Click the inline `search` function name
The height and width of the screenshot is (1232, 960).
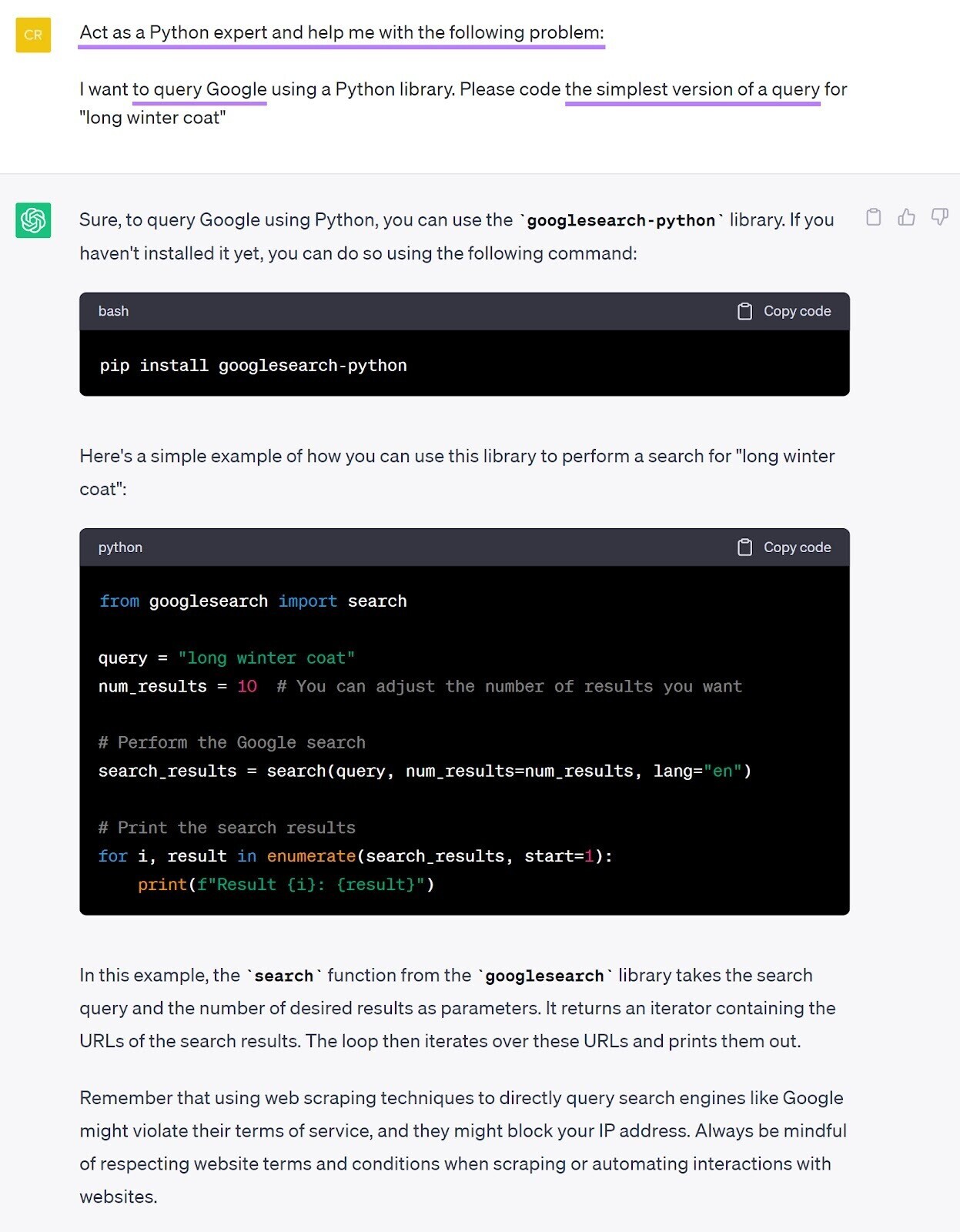284,976
